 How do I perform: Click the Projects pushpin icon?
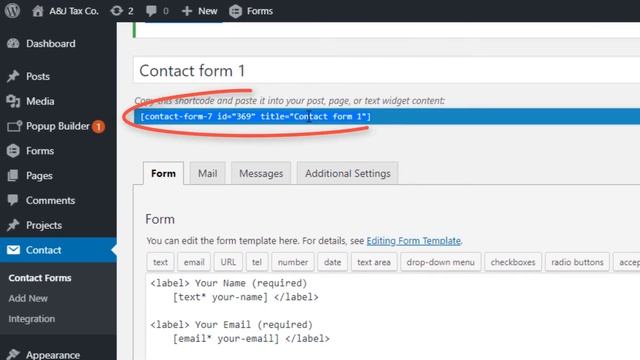[13, 225]
